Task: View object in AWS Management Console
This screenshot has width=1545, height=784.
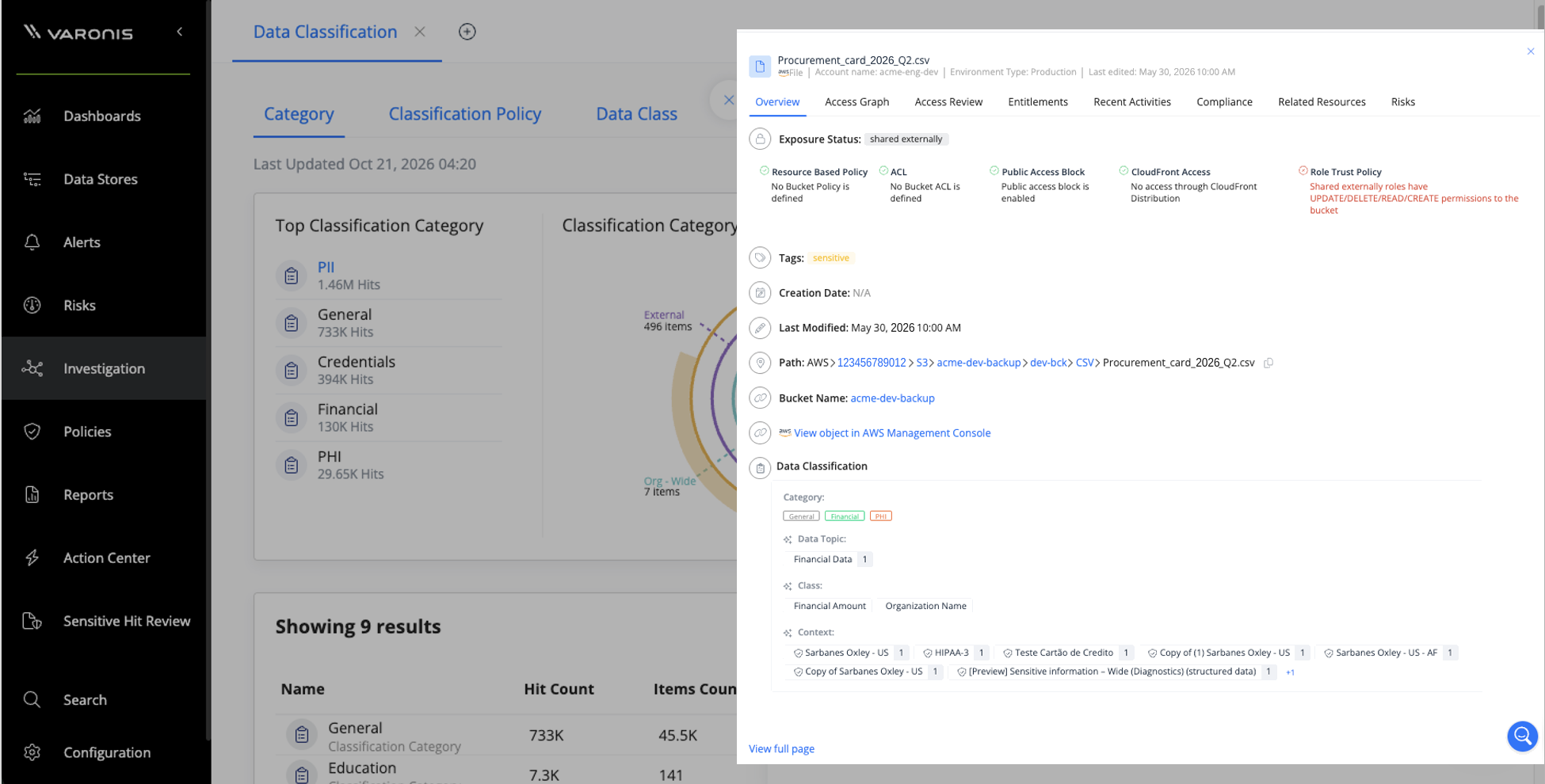Action: [892, 433]
